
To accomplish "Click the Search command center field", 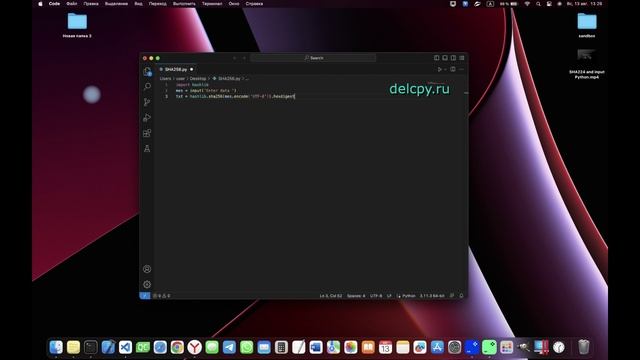I will click(313, 58).
